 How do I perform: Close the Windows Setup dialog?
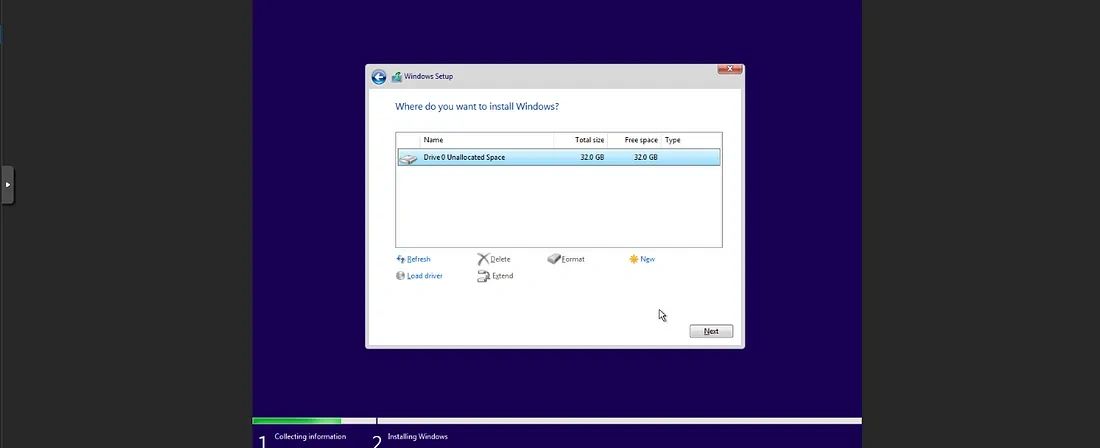pyautogui.click(x=730, y=69)
